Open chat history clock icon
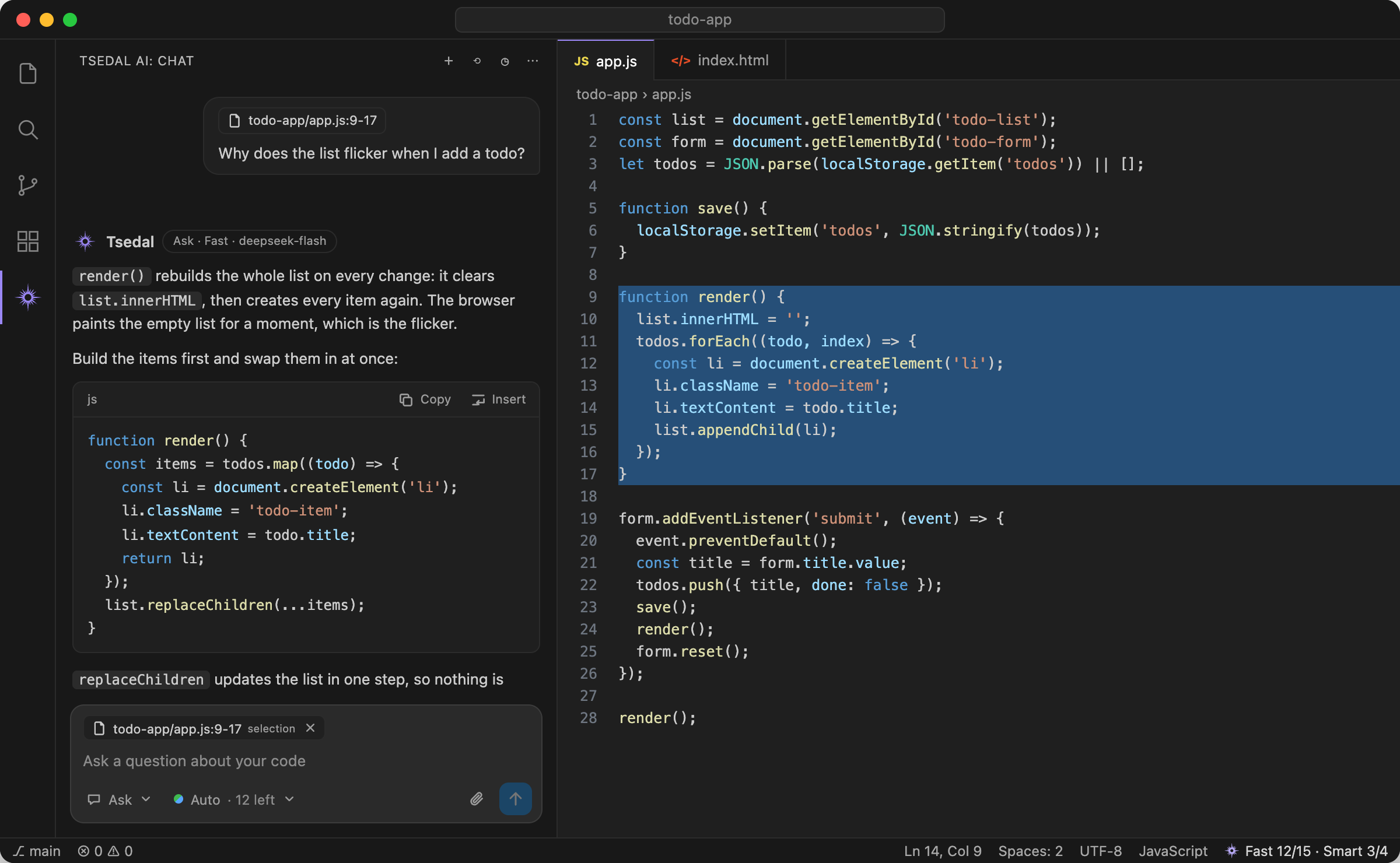Image resolution: width=1400 pixels, height=863 pixels. tap(505, 61)
